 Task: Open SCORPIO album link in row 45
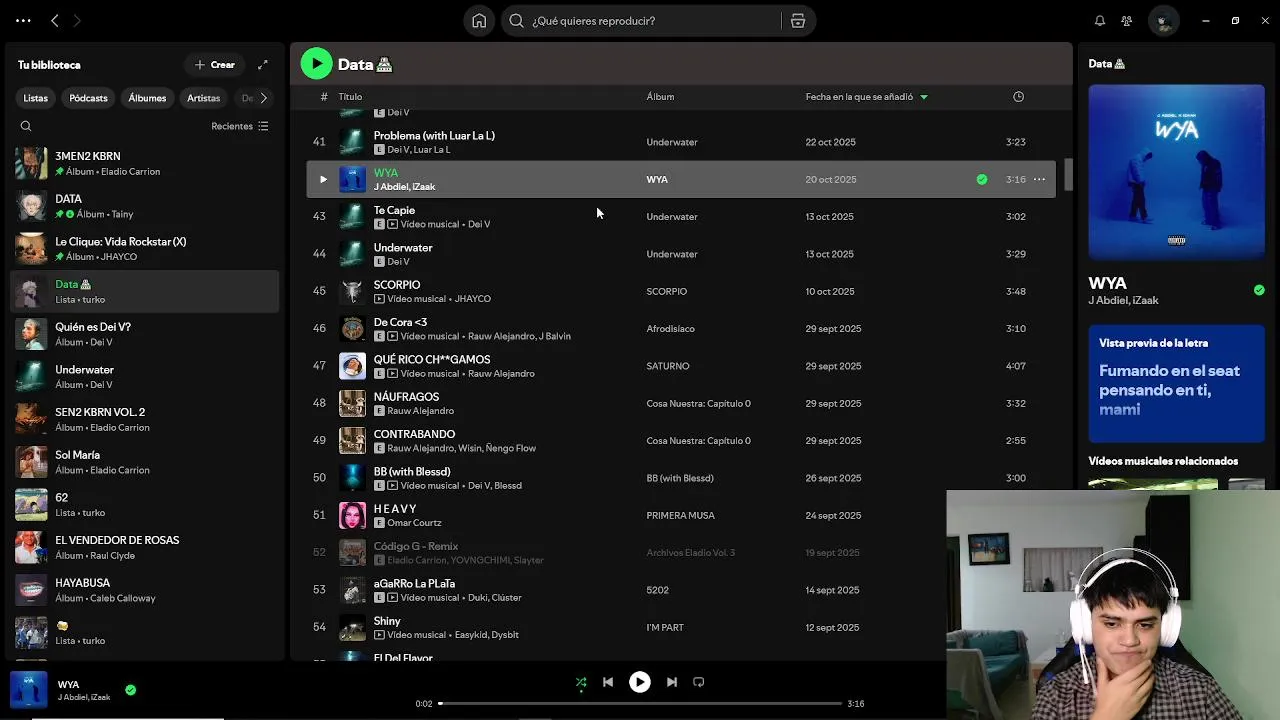click(666, 292)
